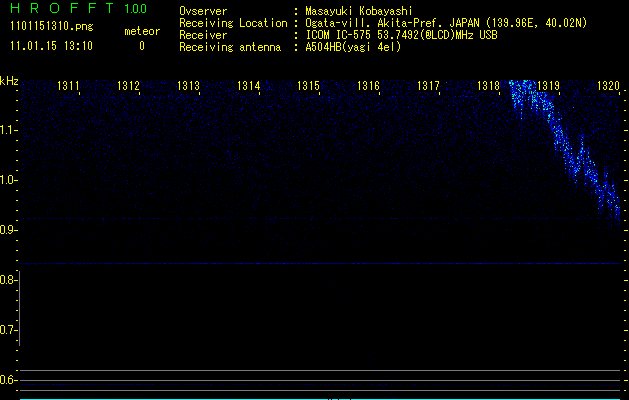Click the meteor count label
This screenshot has width=629, height=400.
pos(142,31)
